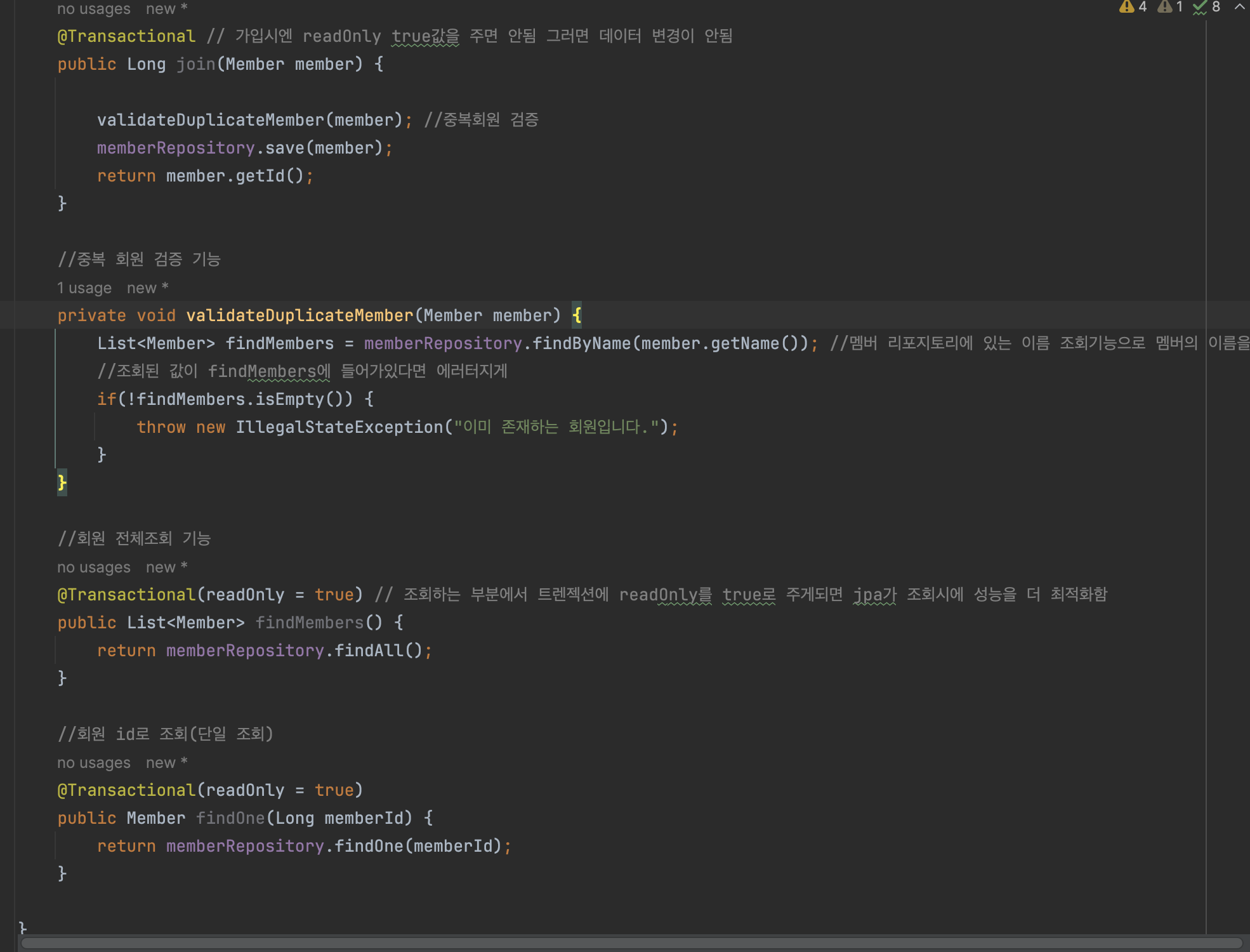This screenshot has width=1250, height=952.
Task: Click the IllegalStateException class name
Action: coord(339,427)
